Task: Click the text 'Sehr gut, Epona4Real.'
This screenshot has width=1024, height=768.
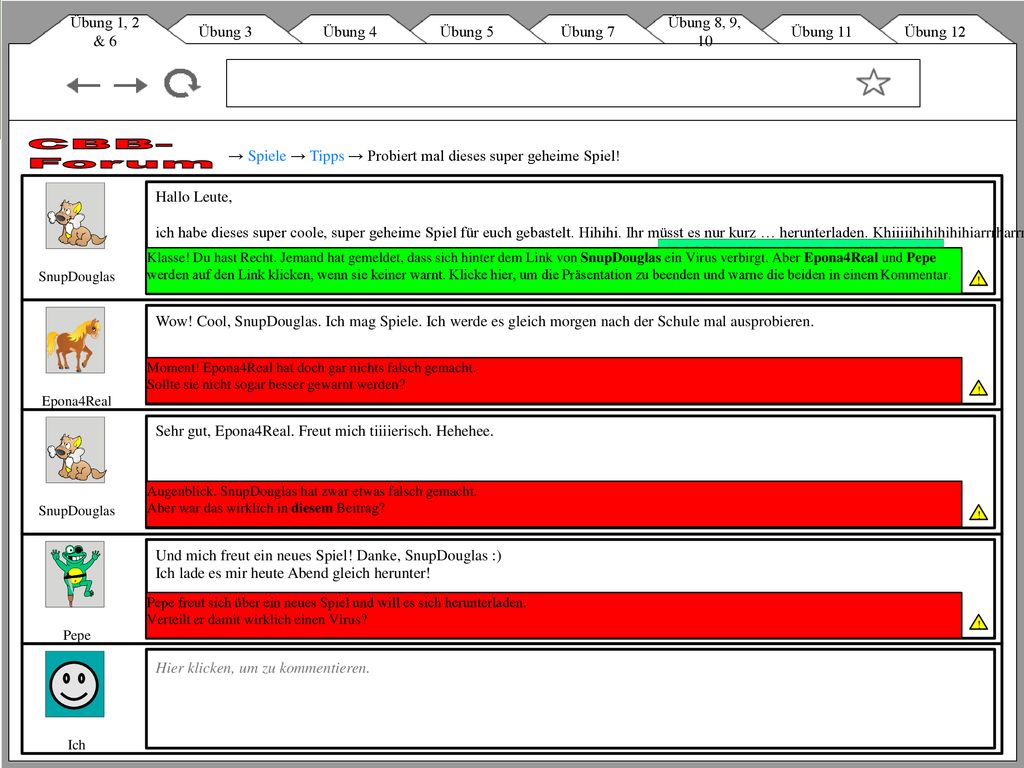Action: coord(223,431)
